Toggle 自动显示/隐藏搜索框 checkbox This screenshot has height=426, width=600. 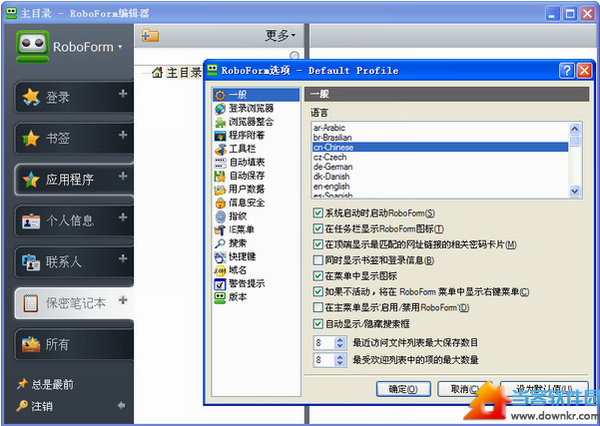coord(318,324)
